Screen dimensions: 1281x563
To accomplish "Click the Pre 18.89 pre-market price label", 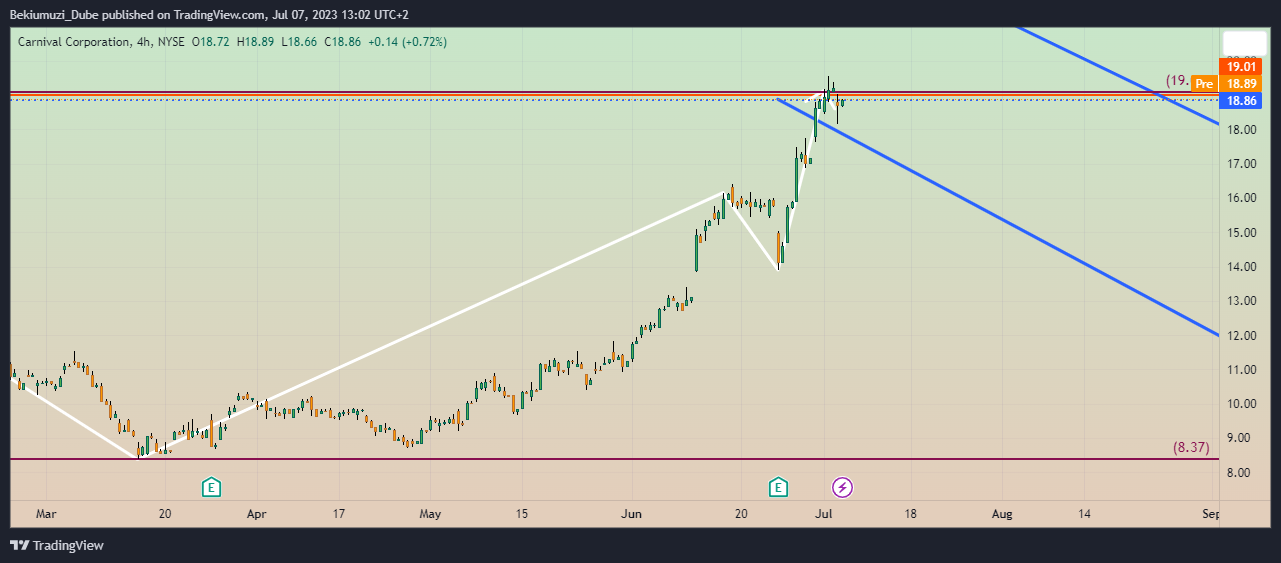I will (1227, 84).
